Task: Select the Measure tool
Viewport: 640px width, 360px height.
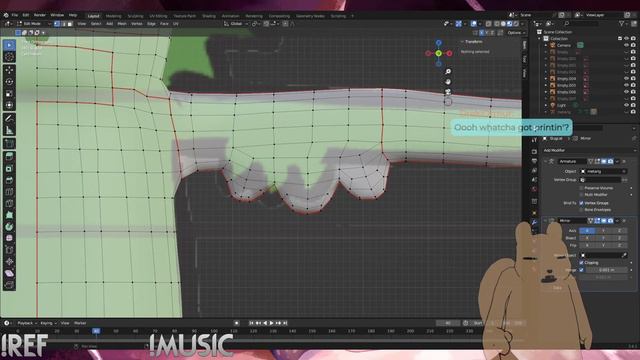Action: point(9,130)
